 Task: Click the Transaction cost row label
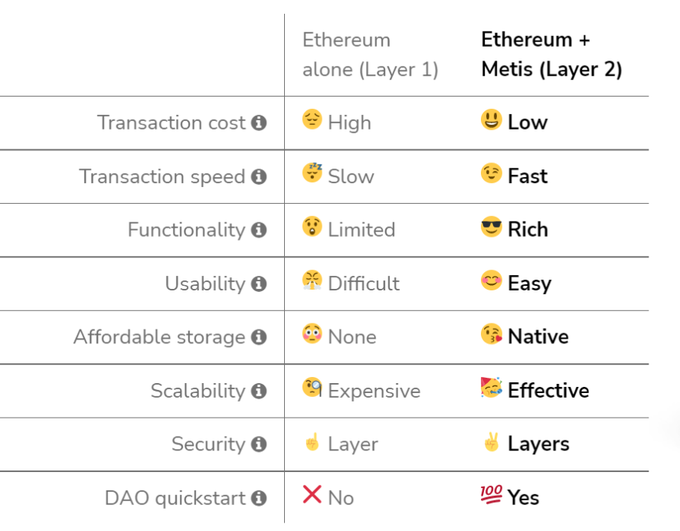tap(171, 123)
